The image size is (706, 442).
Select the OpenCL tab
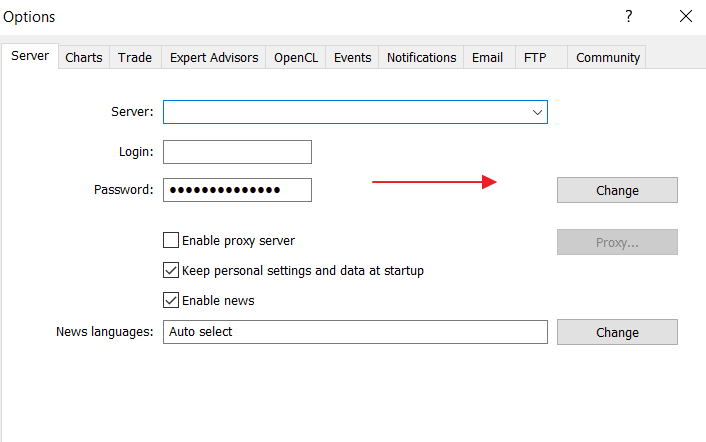(x=296, y=58)
